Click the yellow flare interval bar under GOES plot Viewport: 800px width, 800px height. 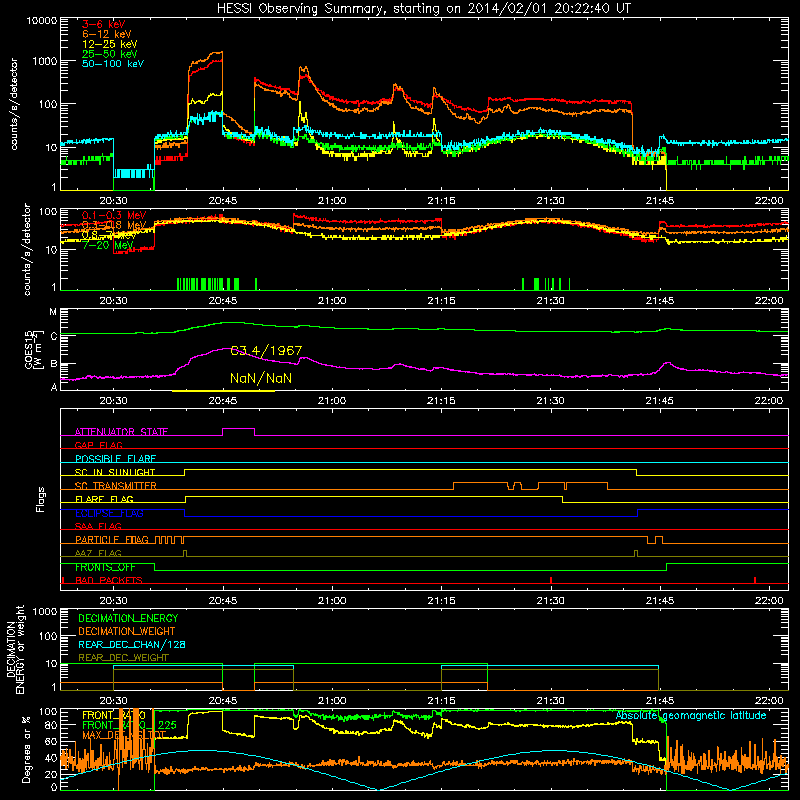(x=223, y=391)
